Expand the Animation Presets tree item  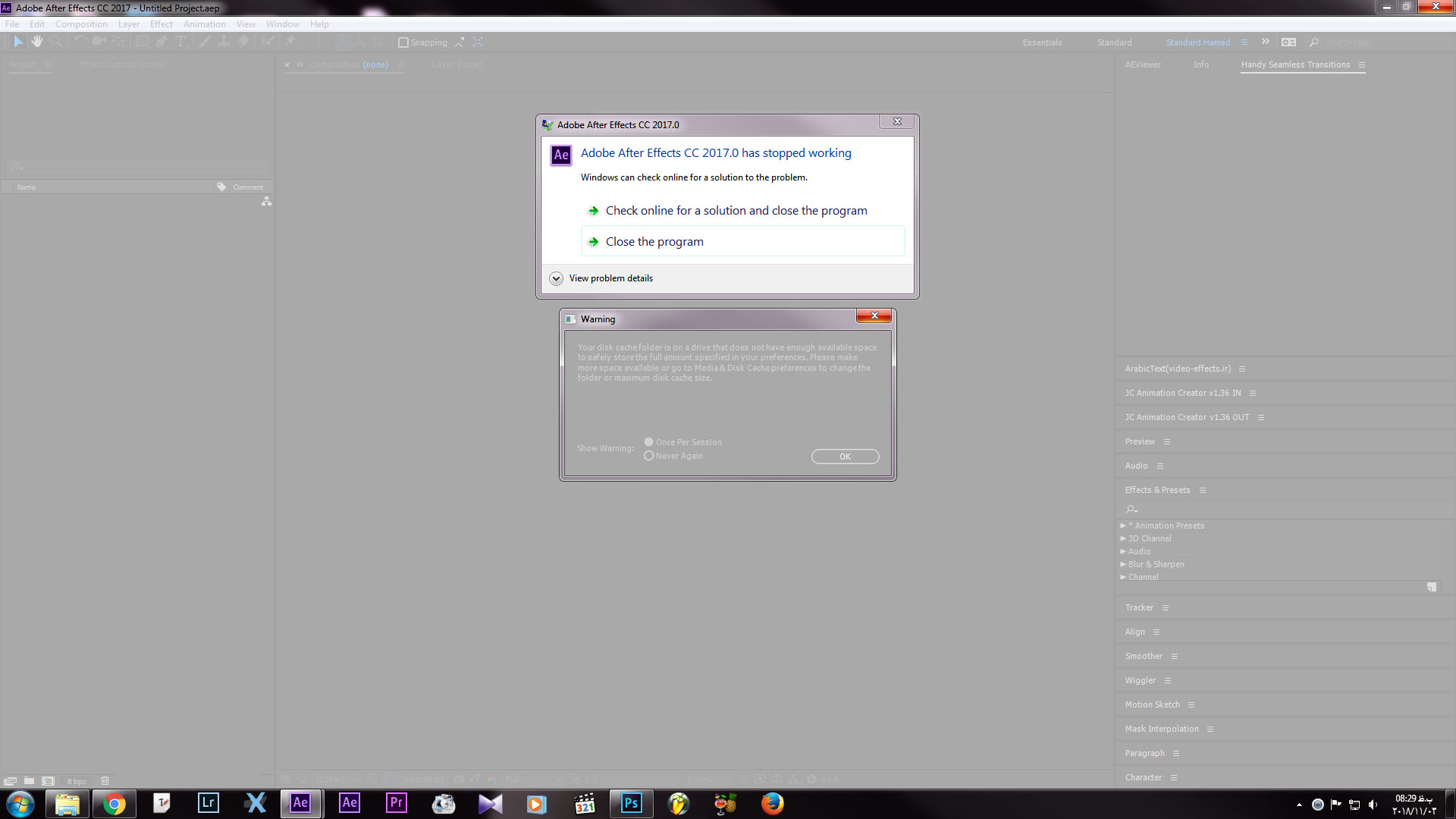pyautogui.click(x=1122, y=525)
